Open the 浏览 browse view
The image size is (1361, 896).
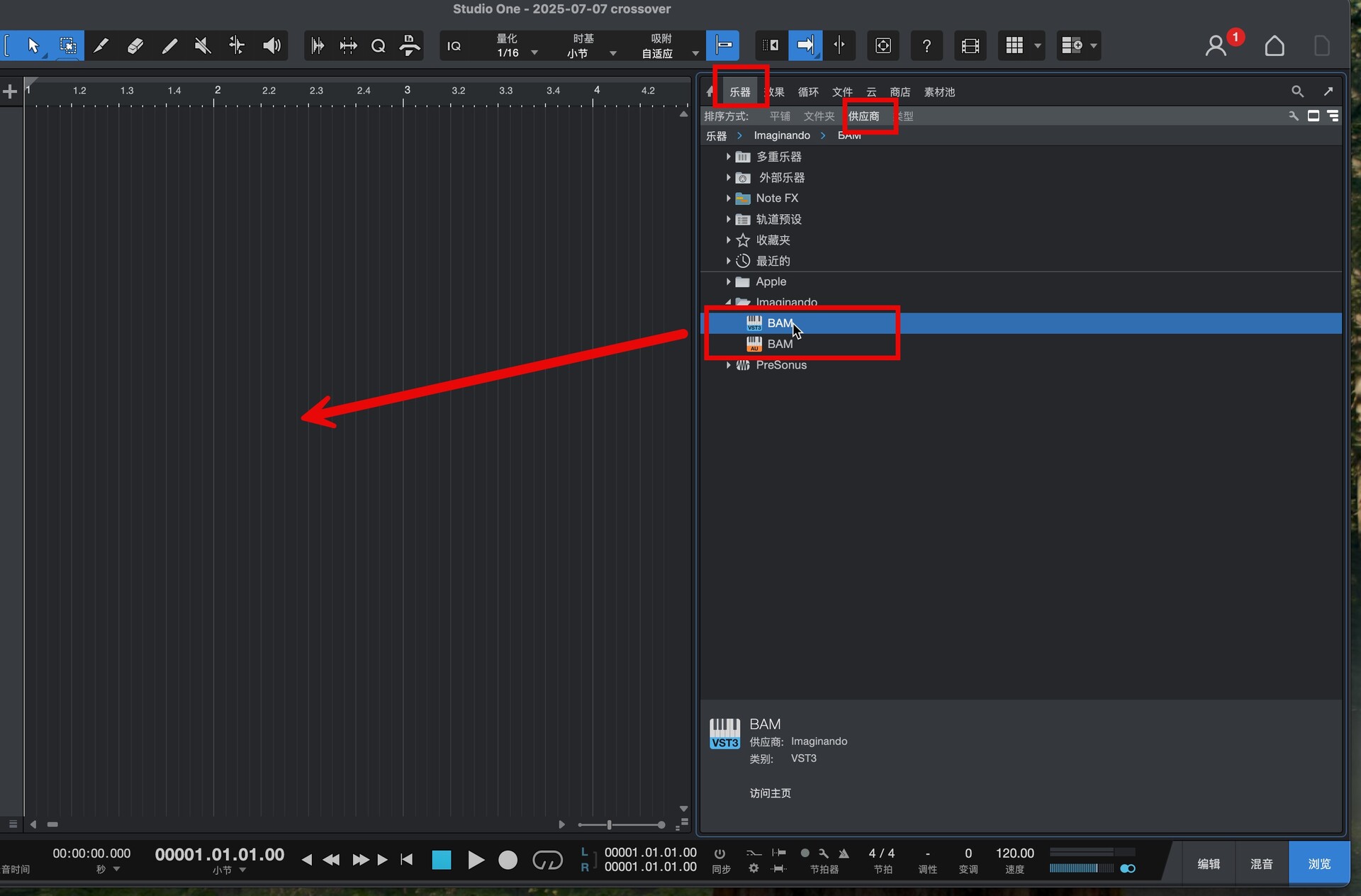coord(1319,864)
